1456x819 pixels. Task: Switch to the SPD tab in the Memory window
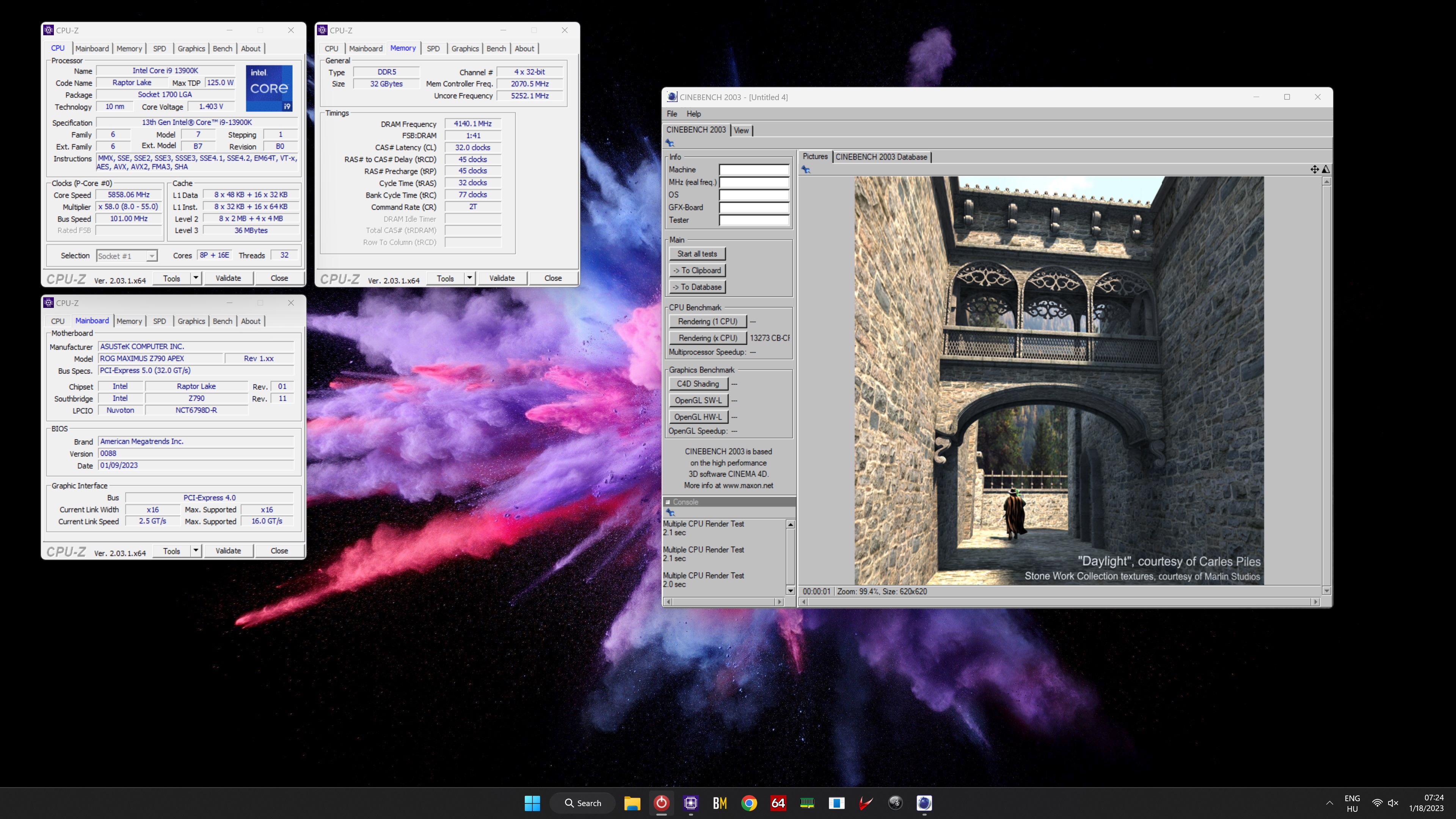(x=433, y=49)
